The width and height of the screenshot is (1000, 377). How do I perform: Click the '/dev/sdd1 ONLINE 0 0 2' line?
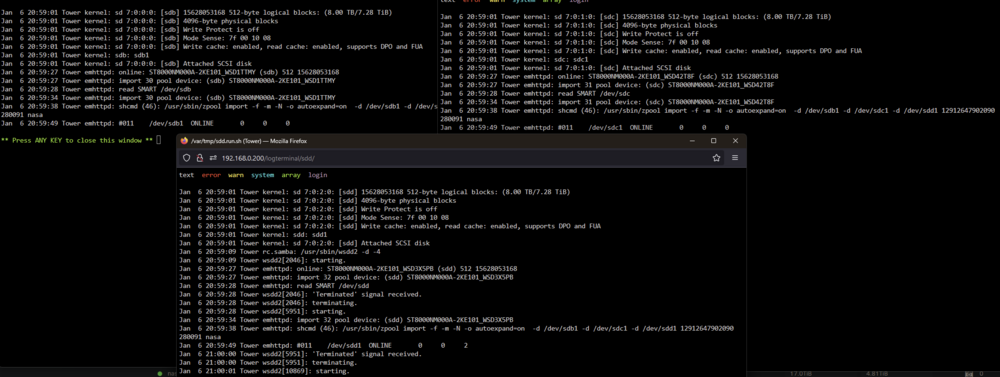(x=323, y=345)
